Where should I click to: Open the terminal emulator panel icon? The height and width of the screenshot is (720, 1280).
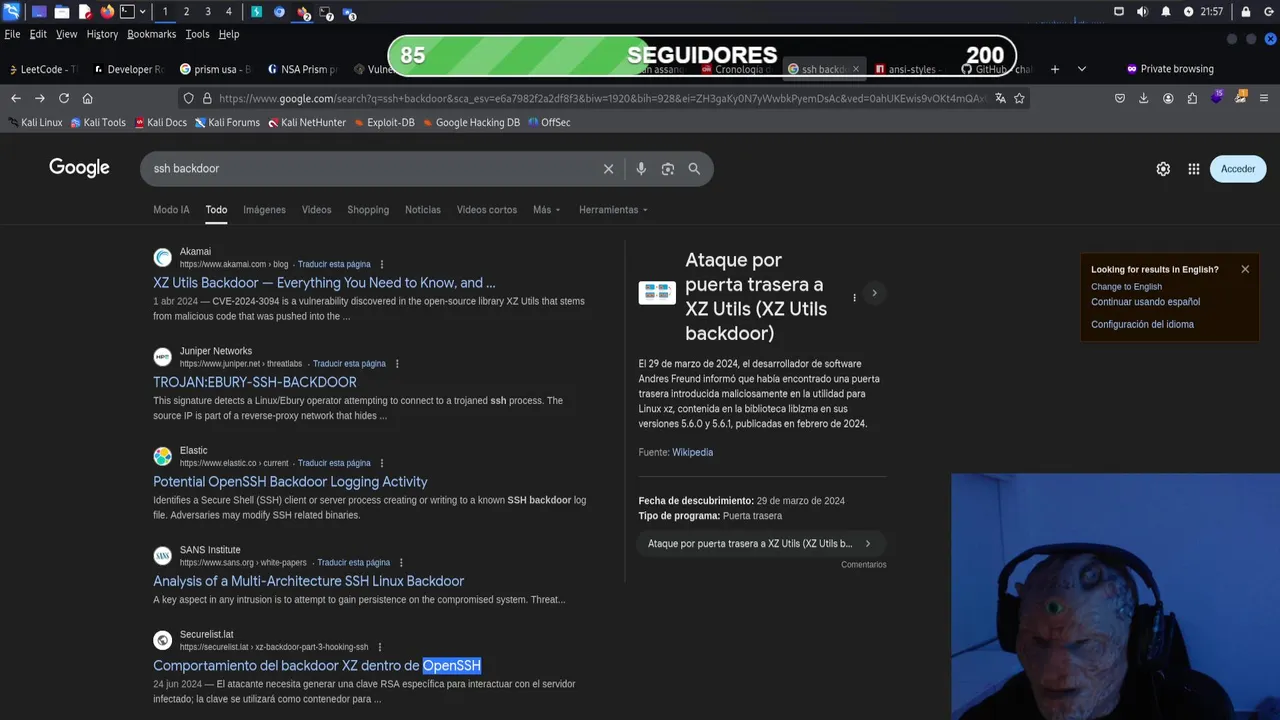pos(127,12)
